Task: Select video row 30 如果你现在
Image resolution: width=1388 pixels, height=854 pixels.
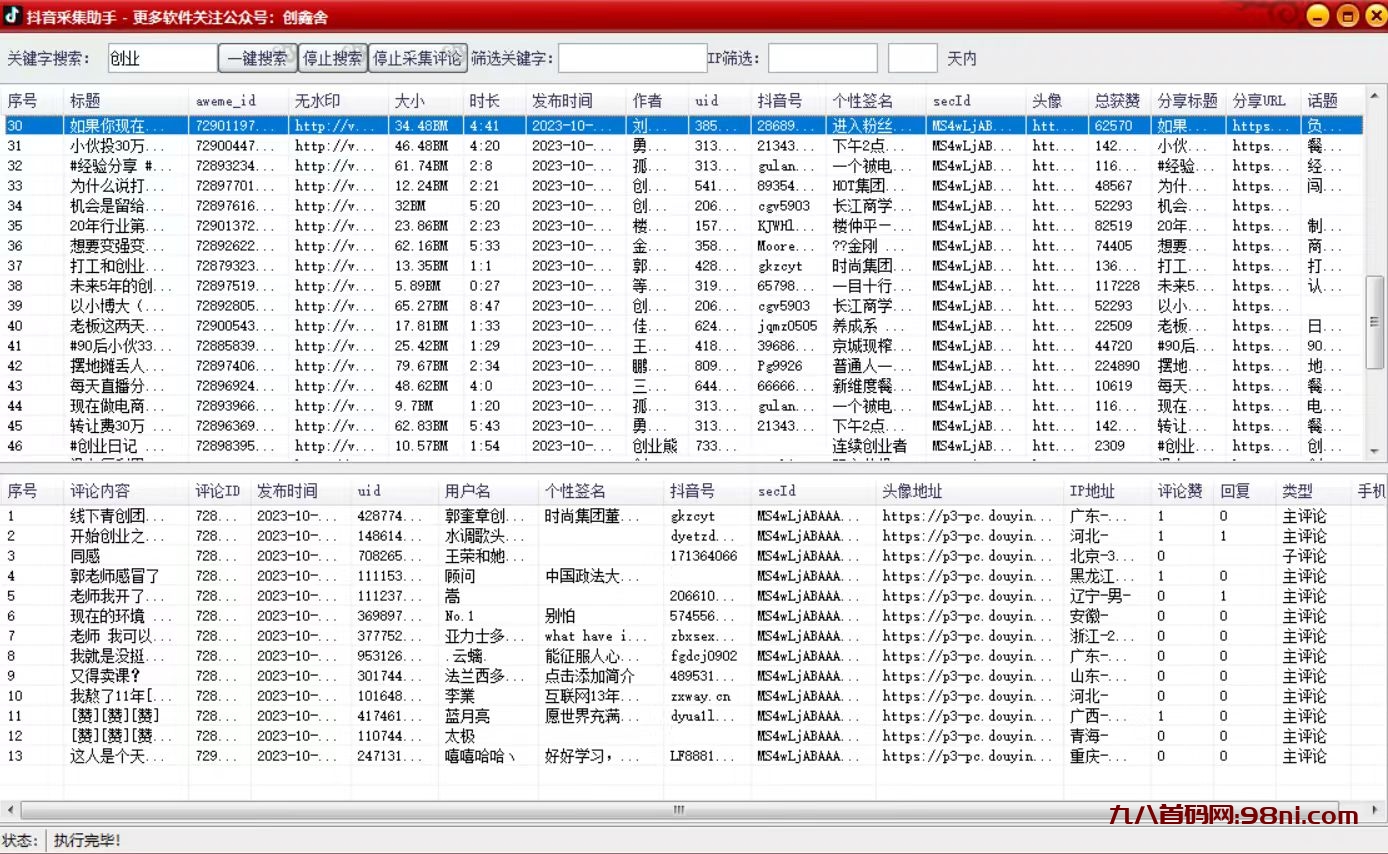Action: click(x=682, y=126)
